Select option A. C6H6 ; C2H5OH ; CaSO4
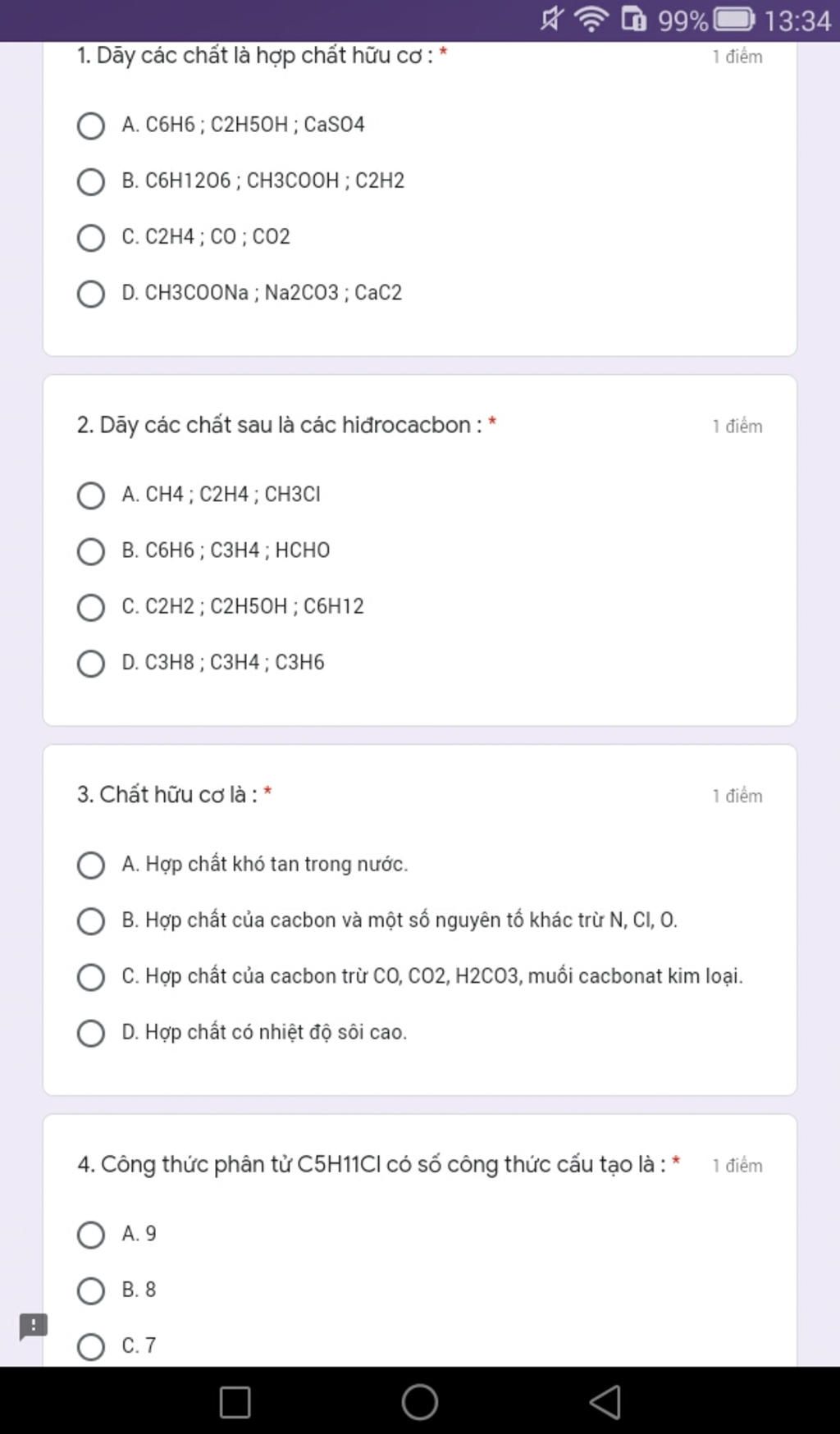 221,125
